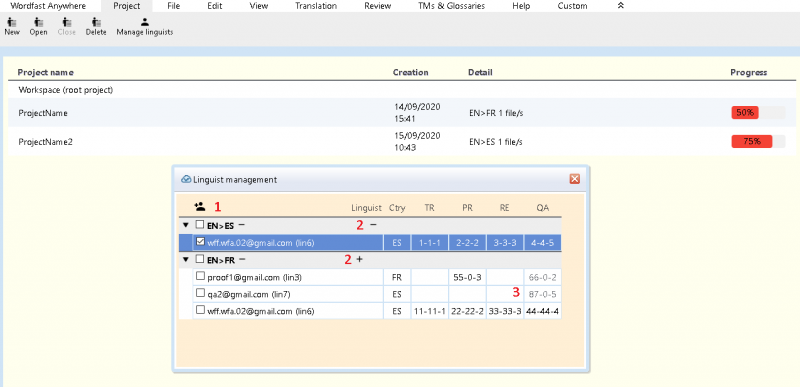Select the ProjectName row
The height and width of the screenshot is (387, 800).
402,113
